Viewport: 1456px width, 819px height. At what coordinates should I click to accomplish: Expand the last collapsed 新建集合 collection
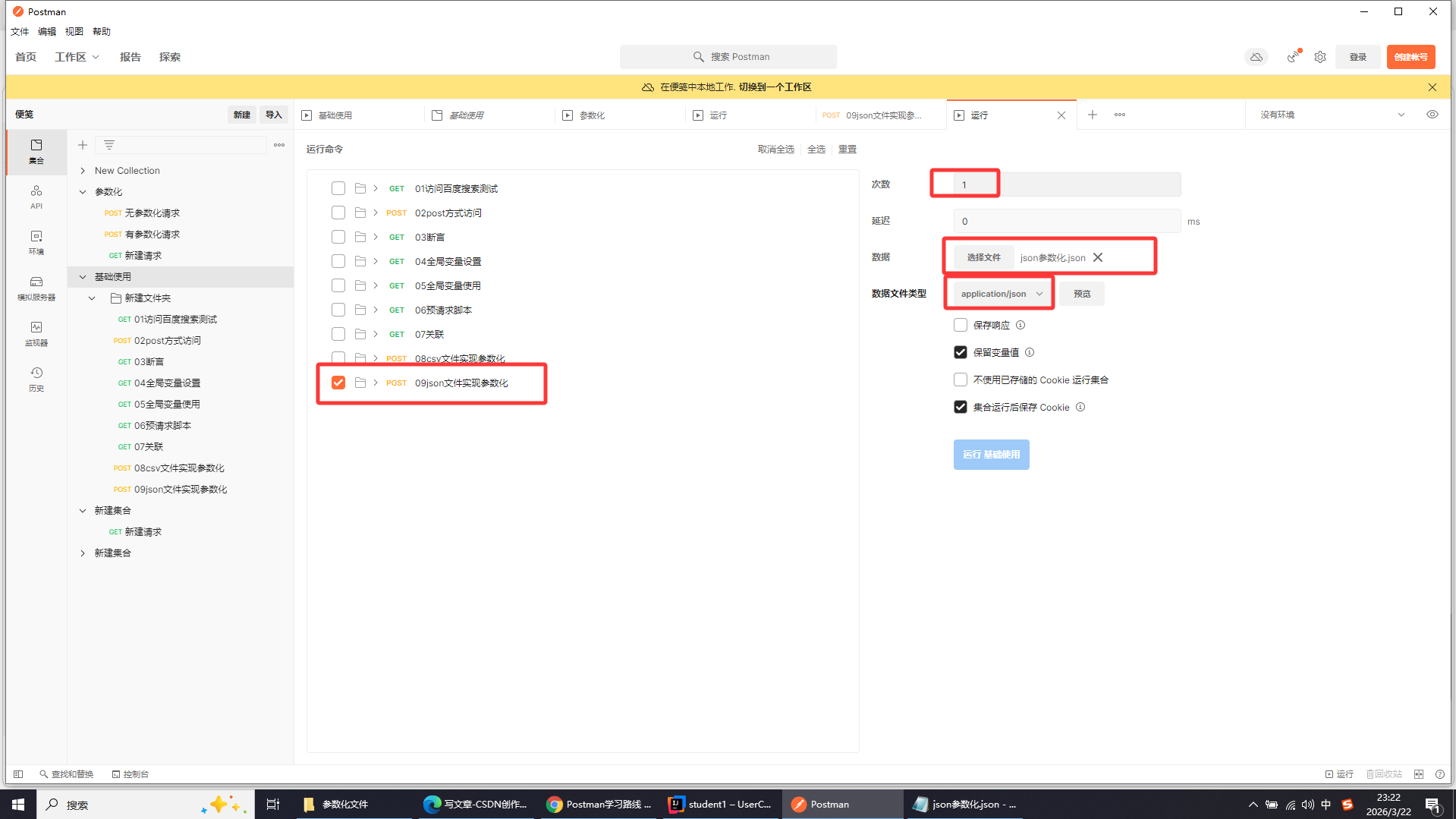coord(83,553)
